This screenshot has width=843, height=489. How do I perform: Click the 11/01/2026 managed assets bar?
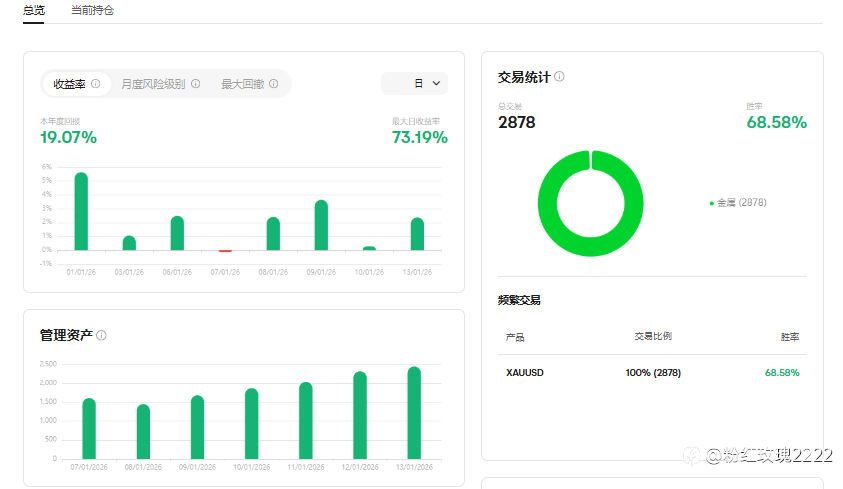coord(306,421)
